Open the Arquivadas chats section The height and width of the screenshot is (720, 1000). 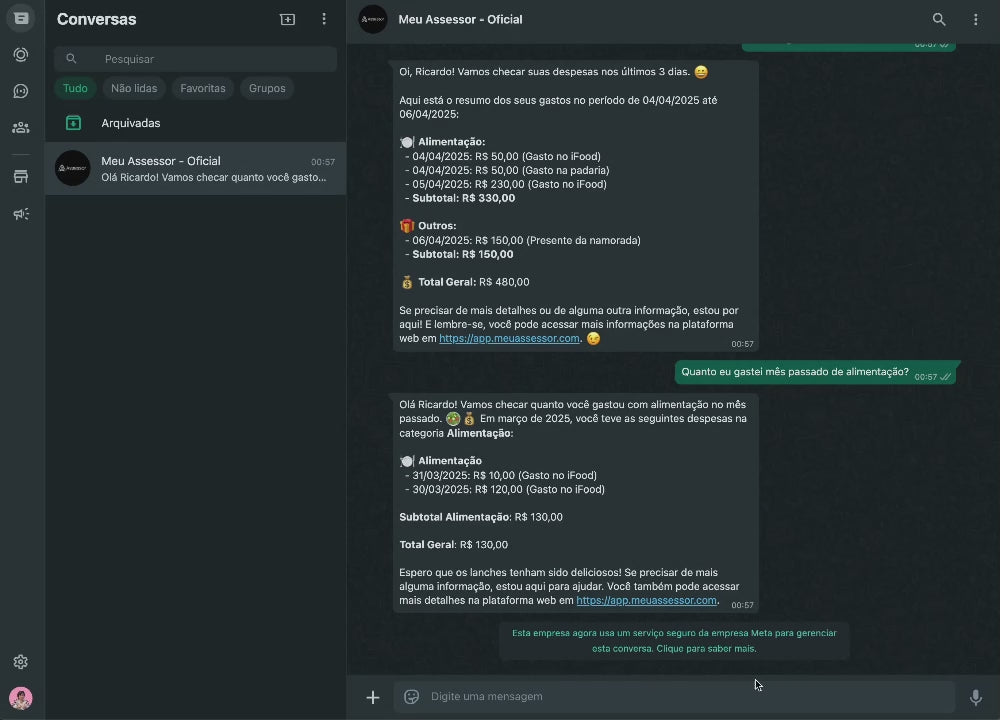pyautogui.click(x=130, y=123)
